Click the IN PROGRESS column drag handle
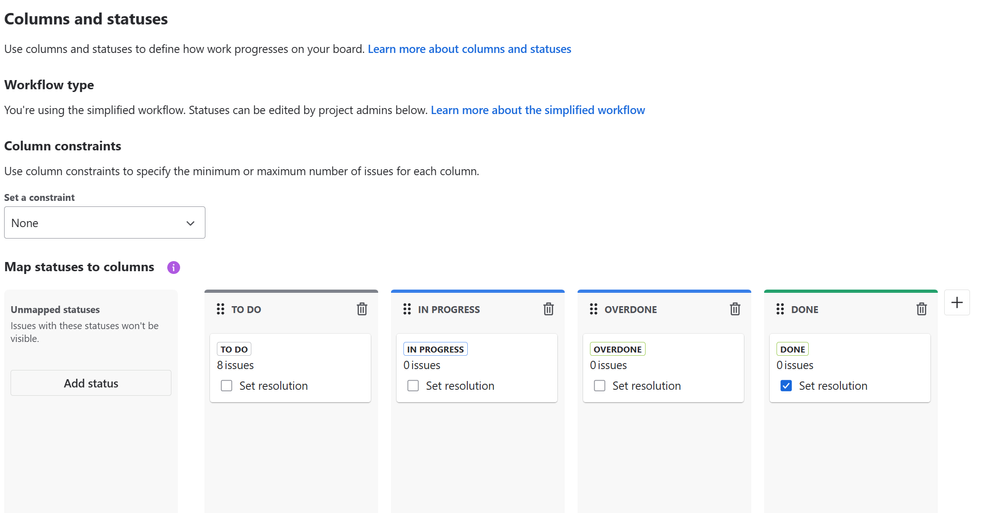 pyautogui.click(x=407, y=309)
